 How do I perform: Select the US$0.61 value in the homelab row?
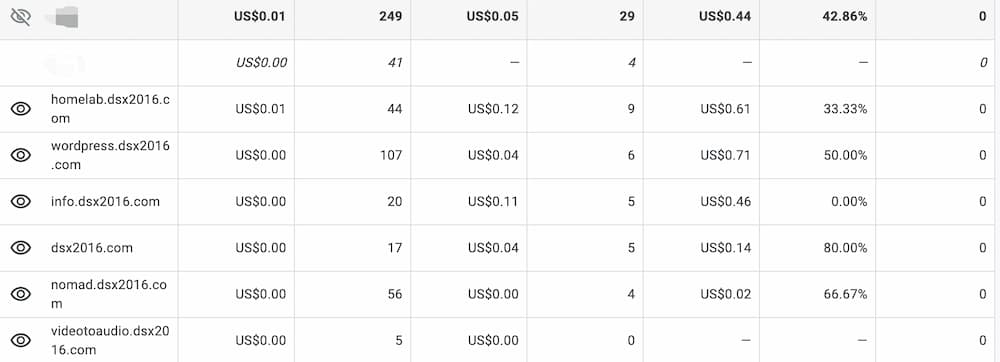coord(726,109)
